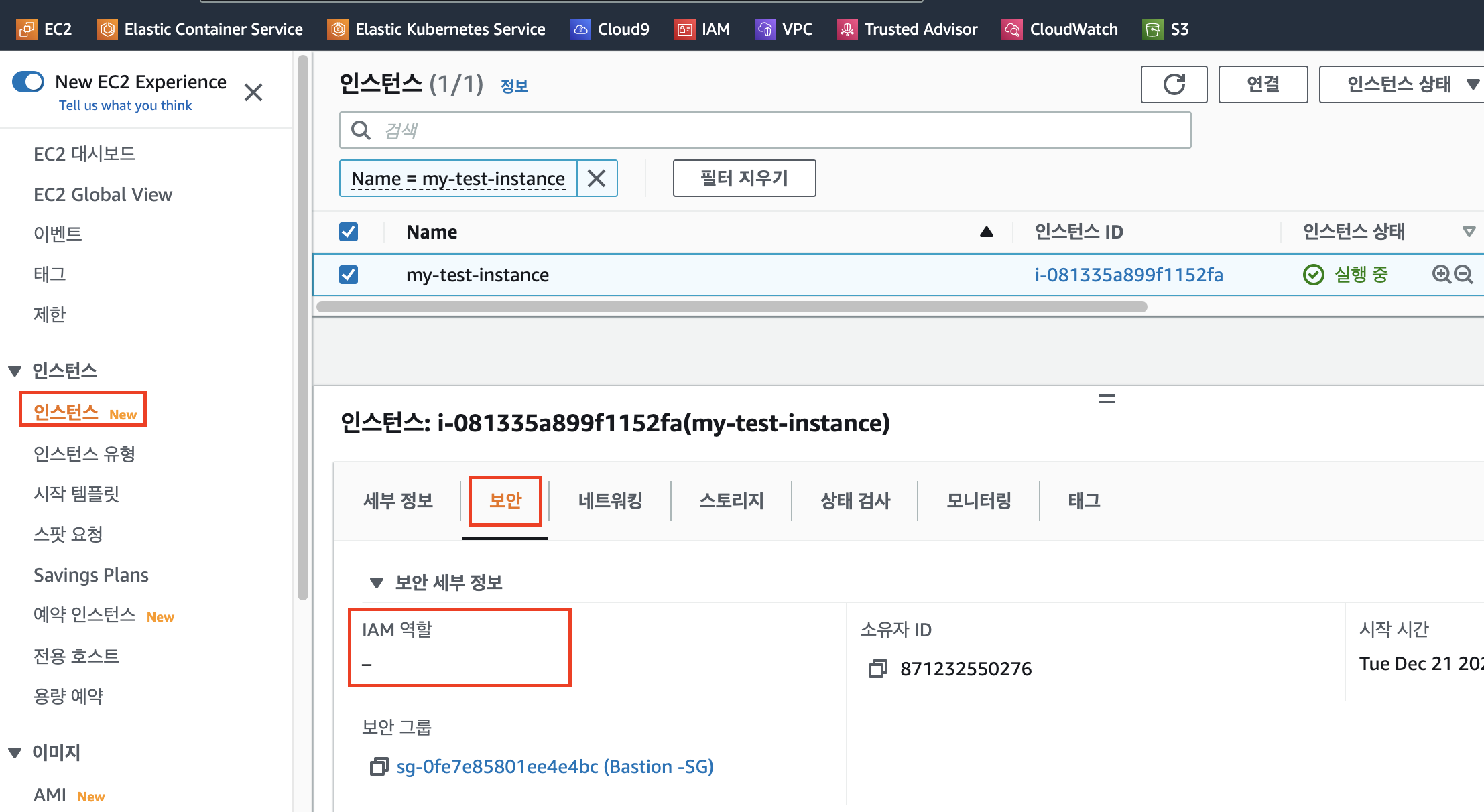Image resolution: width=1484 pixels, height=812 pixels.
Task: Uncheck the select-all header checkbox
Action: coord(349,232)
